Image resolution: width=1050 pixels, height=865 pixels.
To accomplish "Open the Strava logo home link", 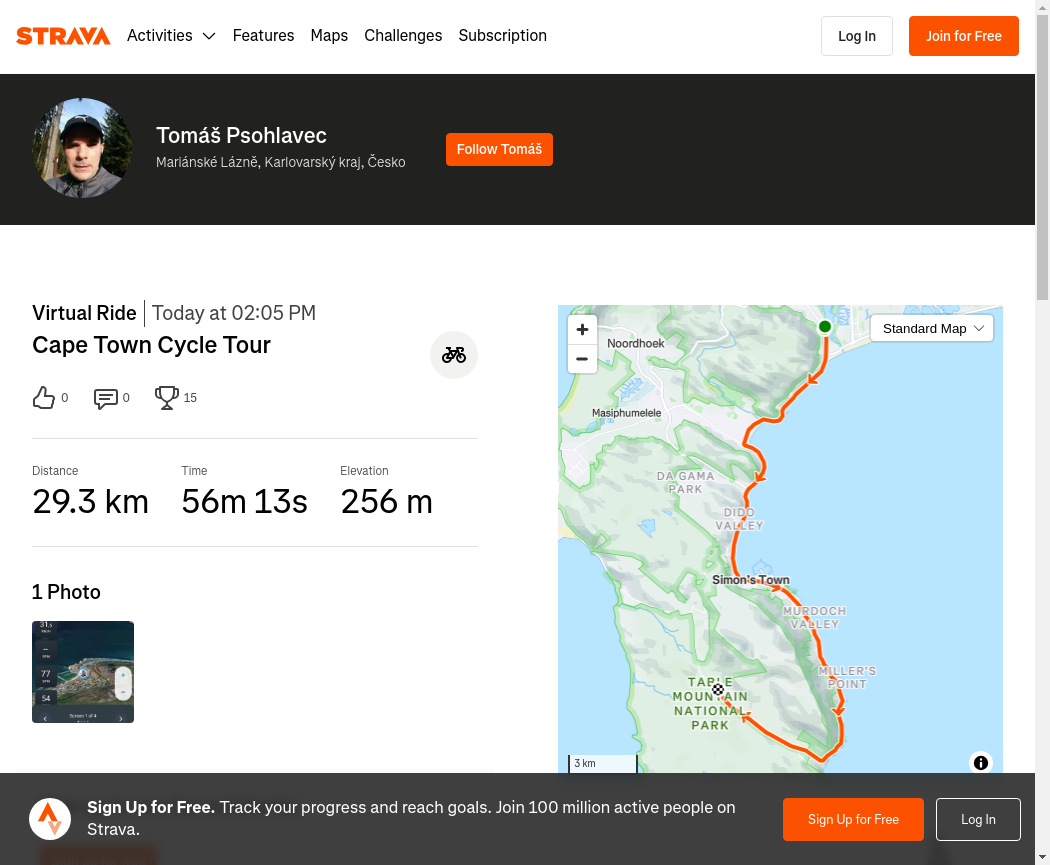I will click(x=63, y=35).
